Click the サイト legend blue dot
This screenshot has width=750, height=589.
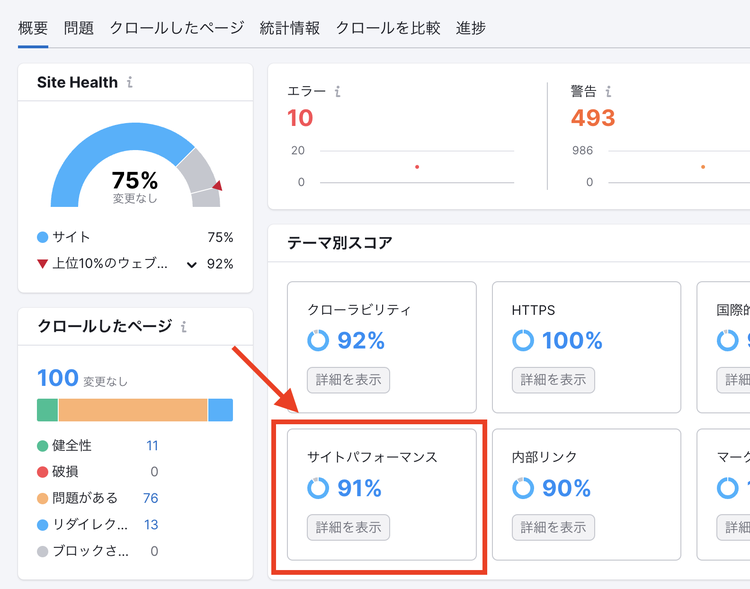click(x=43, y=237)
